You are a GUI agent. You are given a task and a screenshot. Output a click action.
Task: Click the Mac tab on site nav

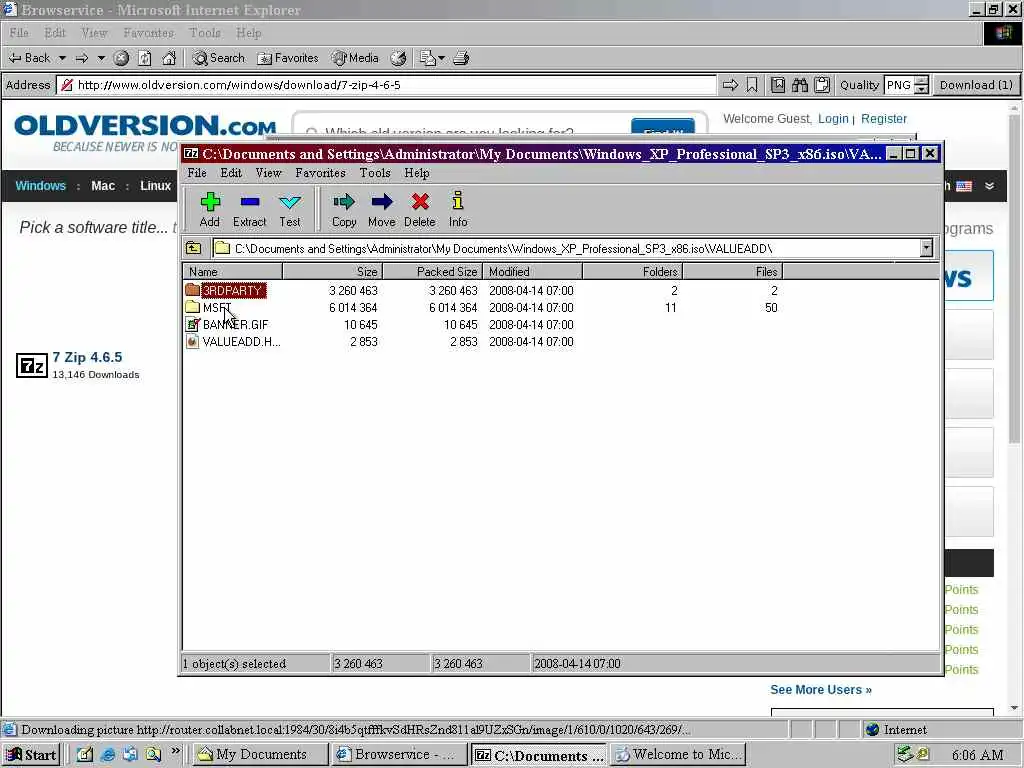[103, 186]
